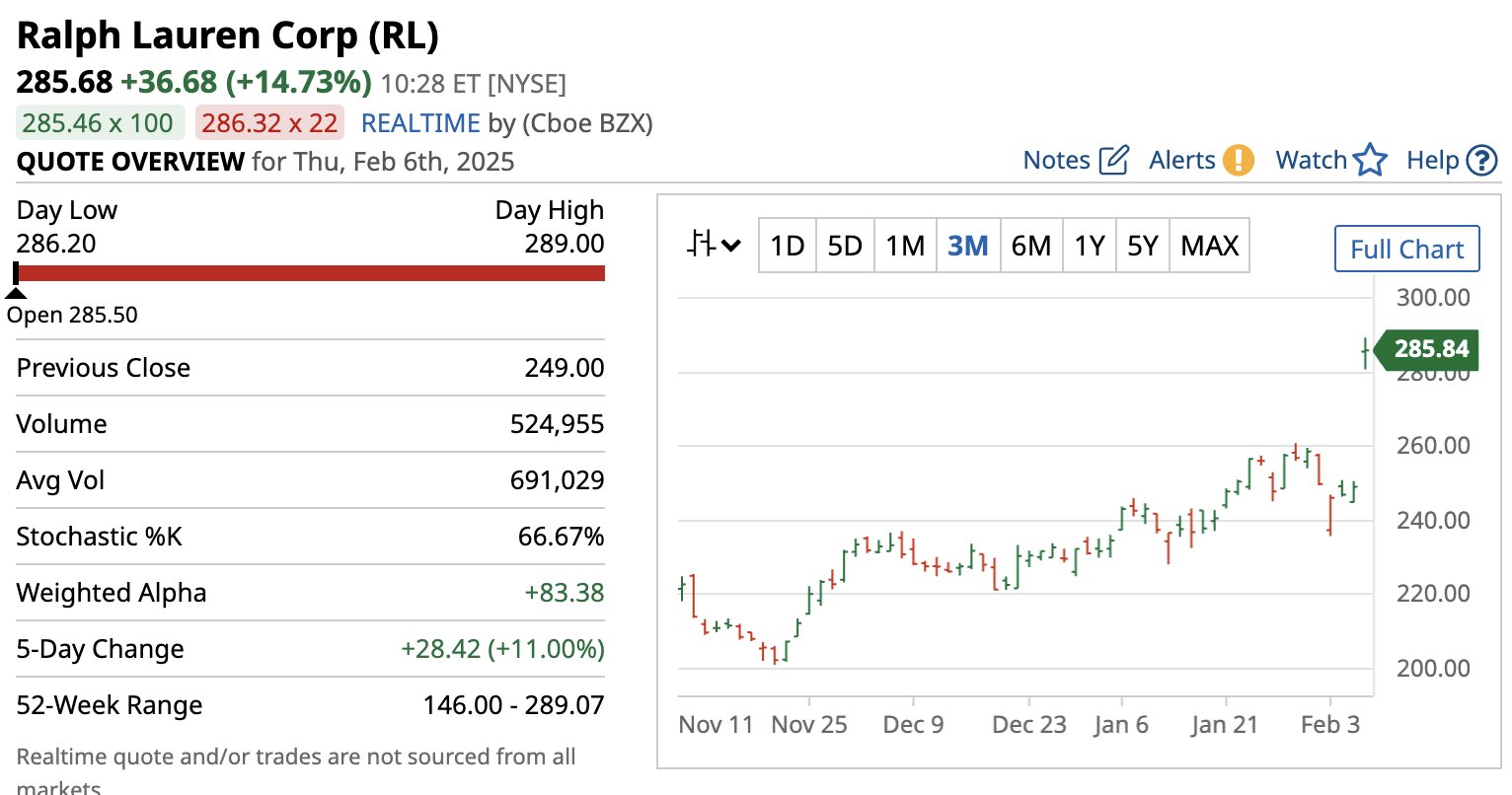Viewport: 1512px width, 795px height.
Task: Select the 3M chart range tab
Action: [x=967, y=245]
